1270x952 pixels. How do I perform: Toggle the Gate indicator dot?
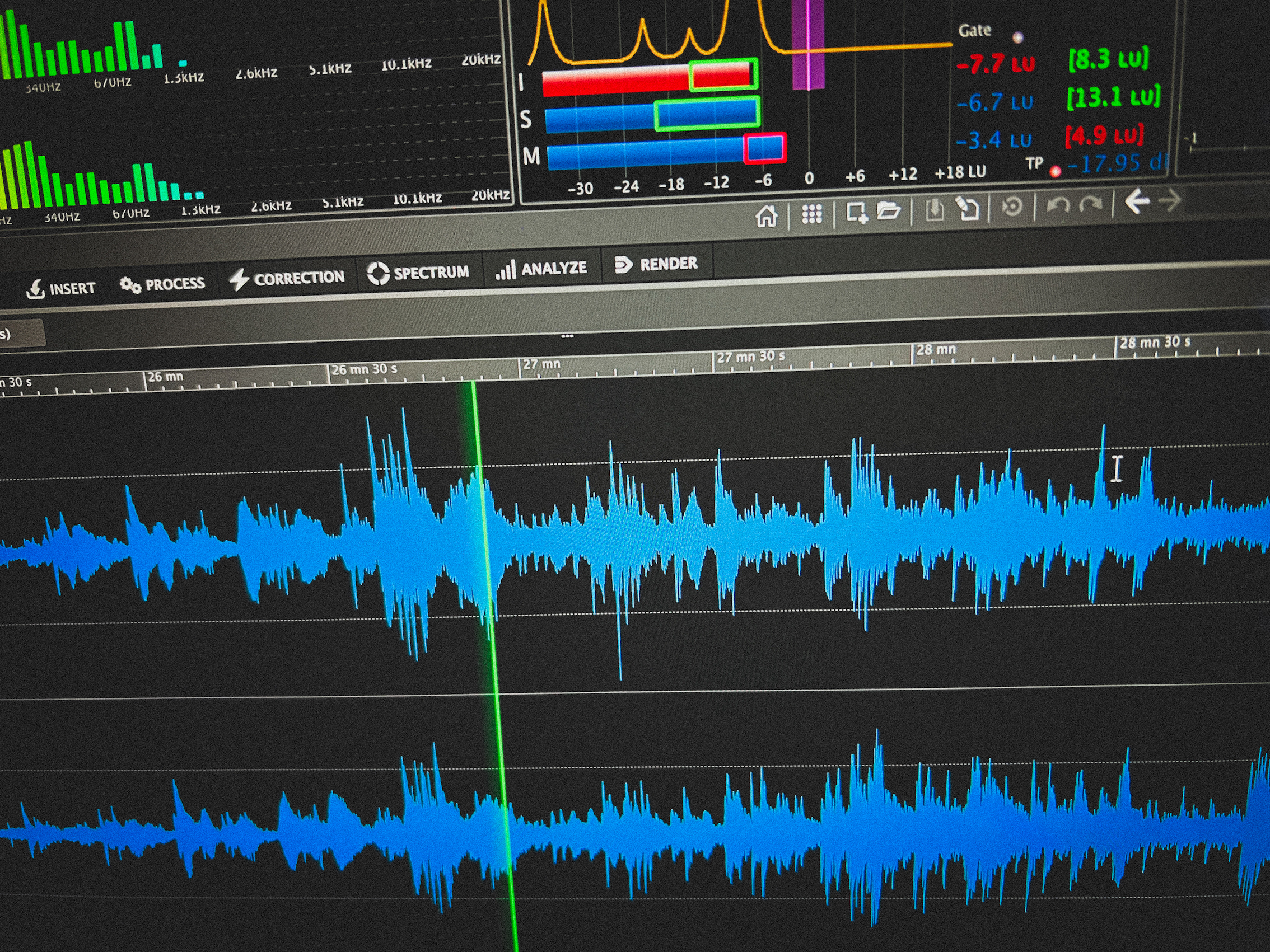[x=1018, y=37]
